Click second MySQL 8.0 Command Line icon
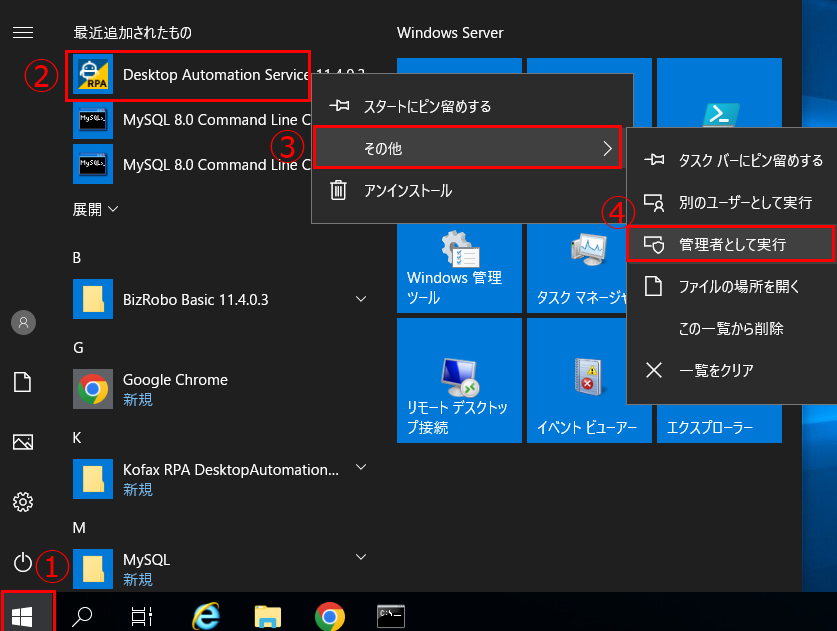Viewport: 837px width, 631px height. click(x=93, y=164)
